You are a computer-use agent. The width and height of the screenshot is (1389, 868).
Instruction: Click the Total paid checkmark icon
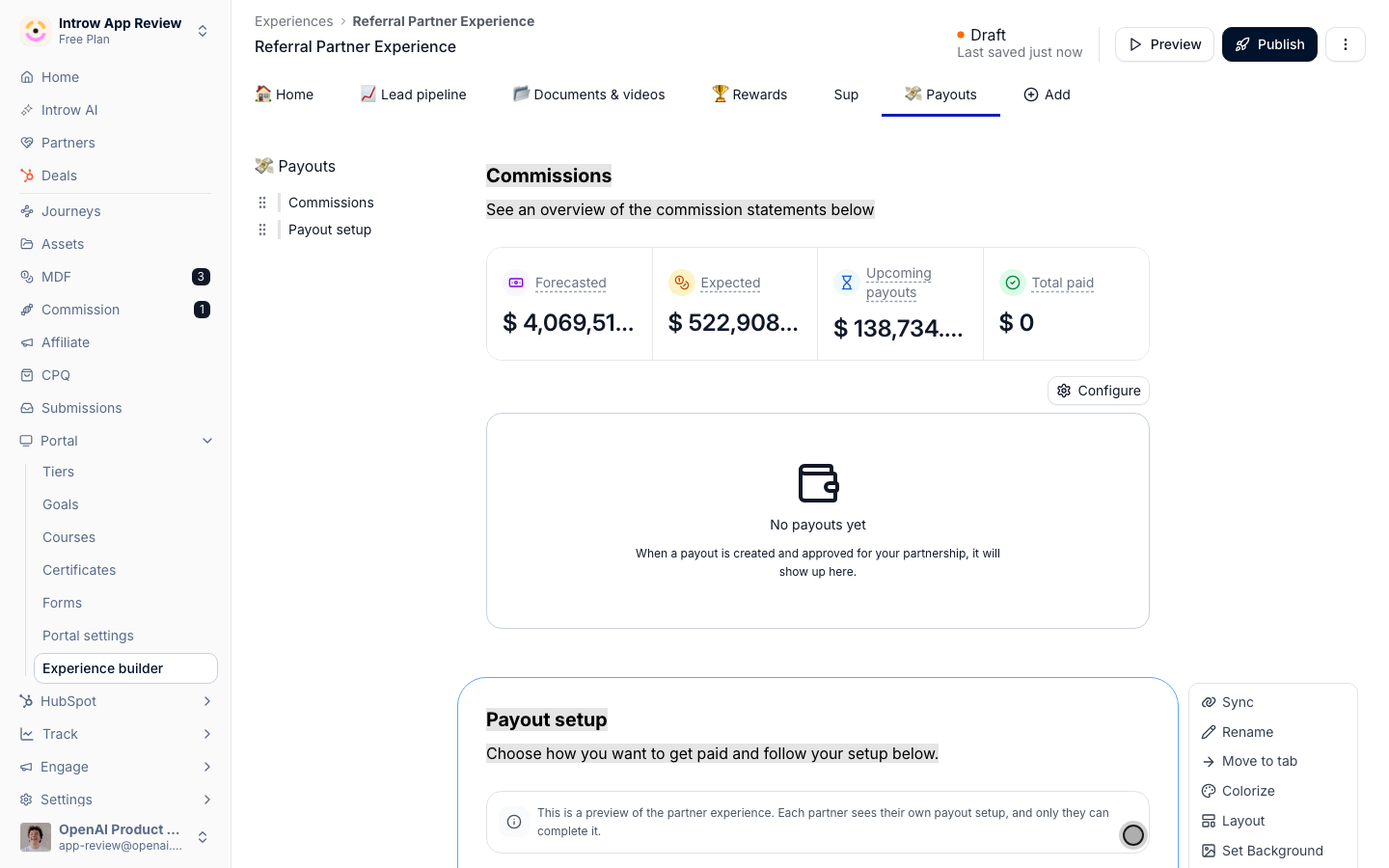tap(1013, 283)
